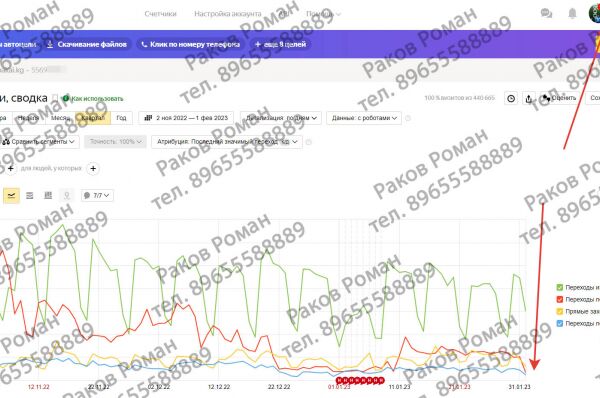Click the info icon after Атрибуция dropdown

click(309, 142)
